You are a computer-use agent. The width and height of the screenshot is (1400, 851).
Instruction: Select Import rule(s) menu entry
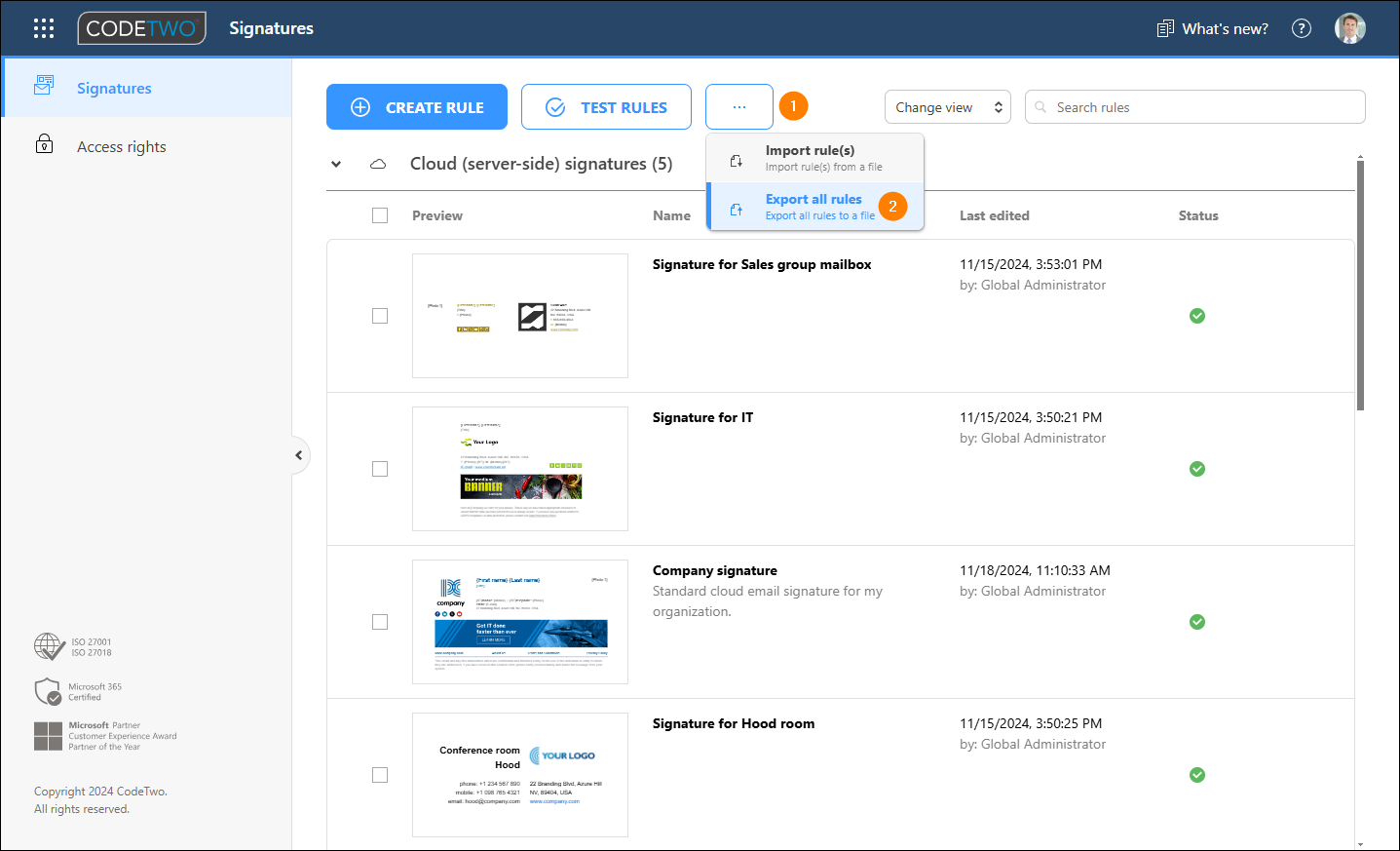coord(815,158)
